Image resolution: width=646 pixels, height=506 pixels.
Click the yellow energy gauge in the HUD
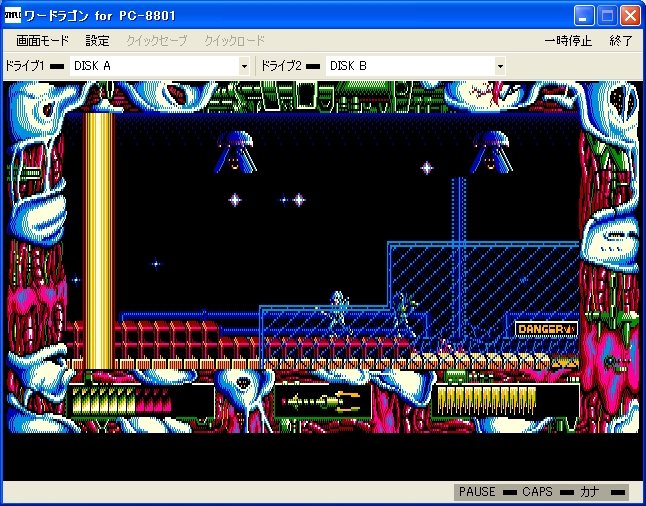pyautogui.click(x=486, y=401)
